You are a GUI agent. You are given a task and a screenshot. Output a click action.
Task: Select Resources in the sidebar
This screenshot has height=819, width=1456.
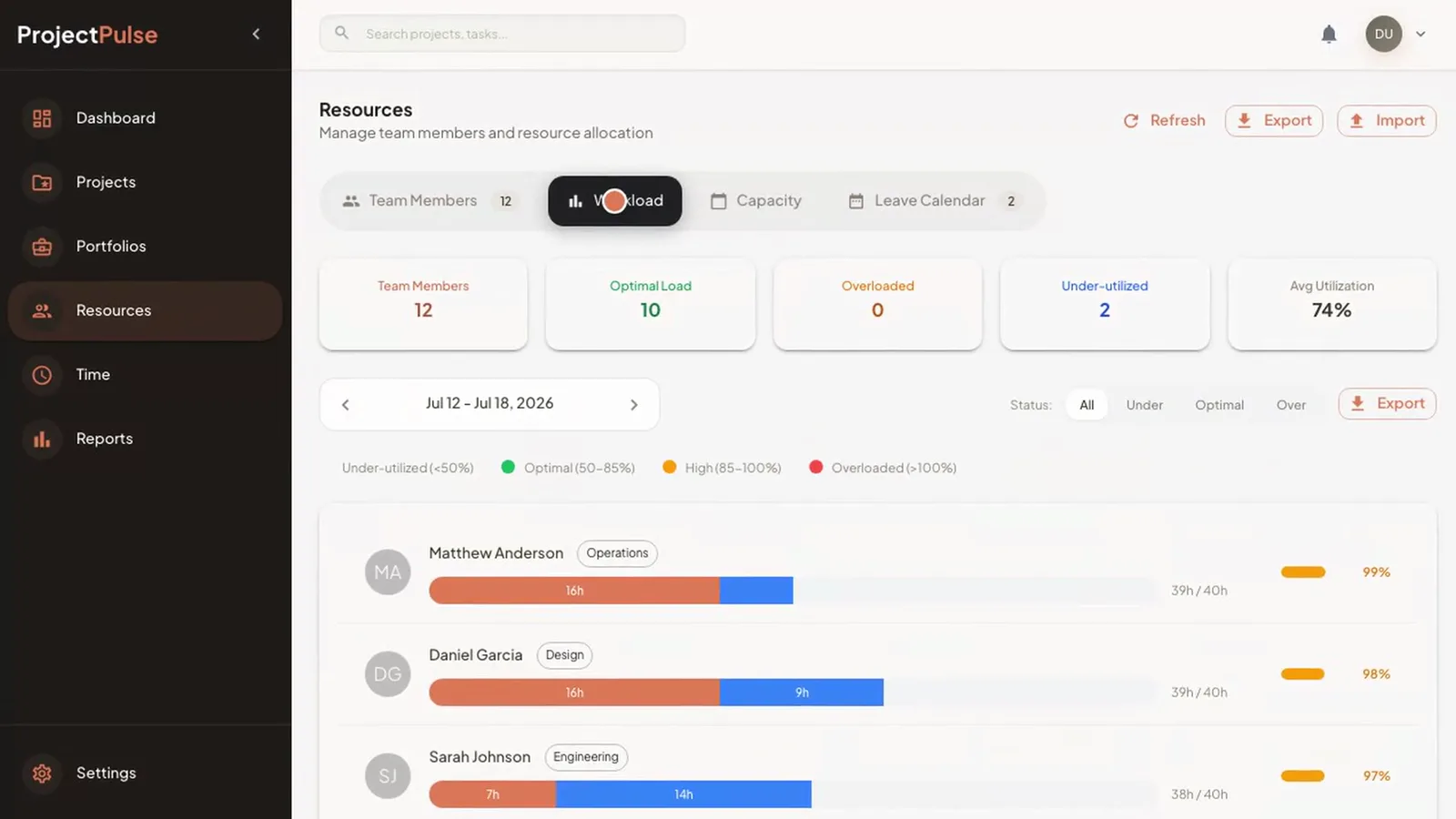click(x=146, y=310)
